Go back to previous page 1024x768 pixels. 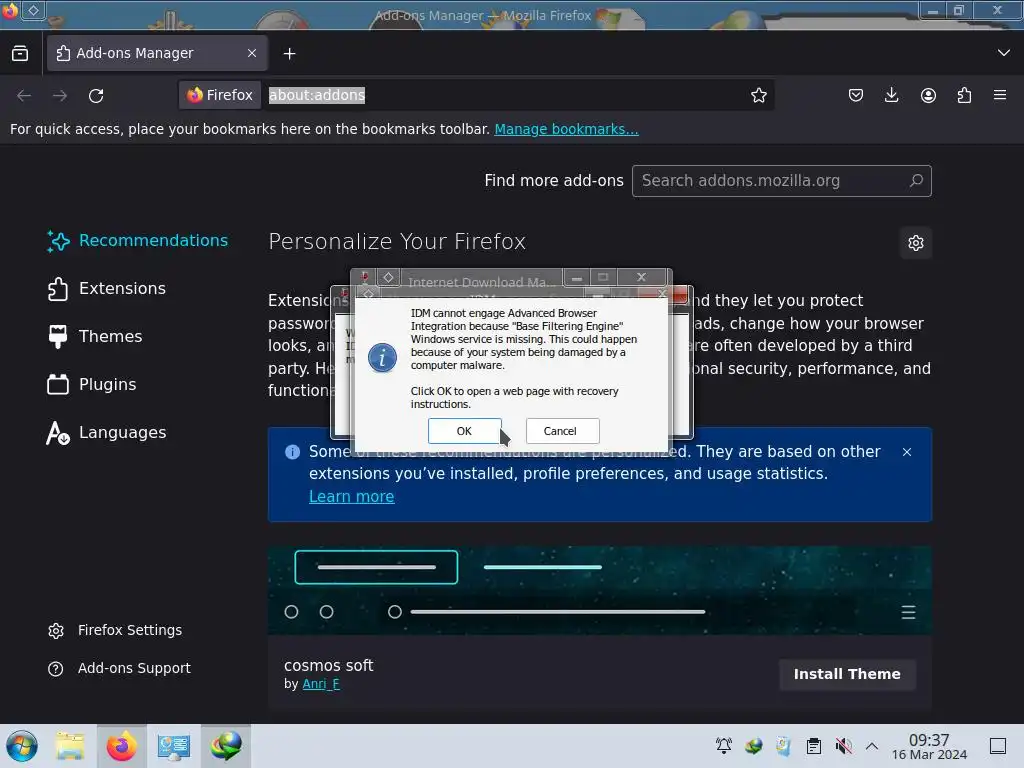[x=24, y=96]
